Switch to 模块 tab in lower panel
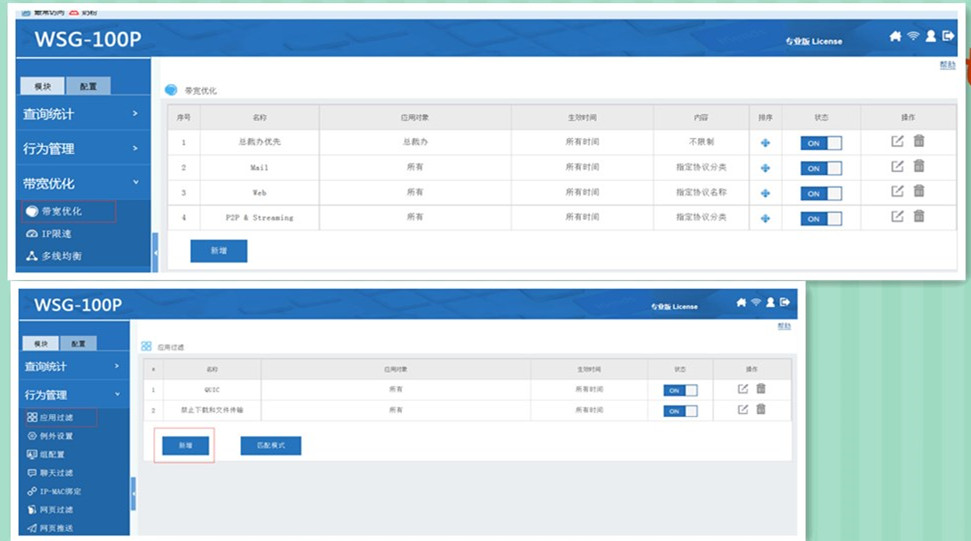971x541 pixels. (x=41, y=343)
